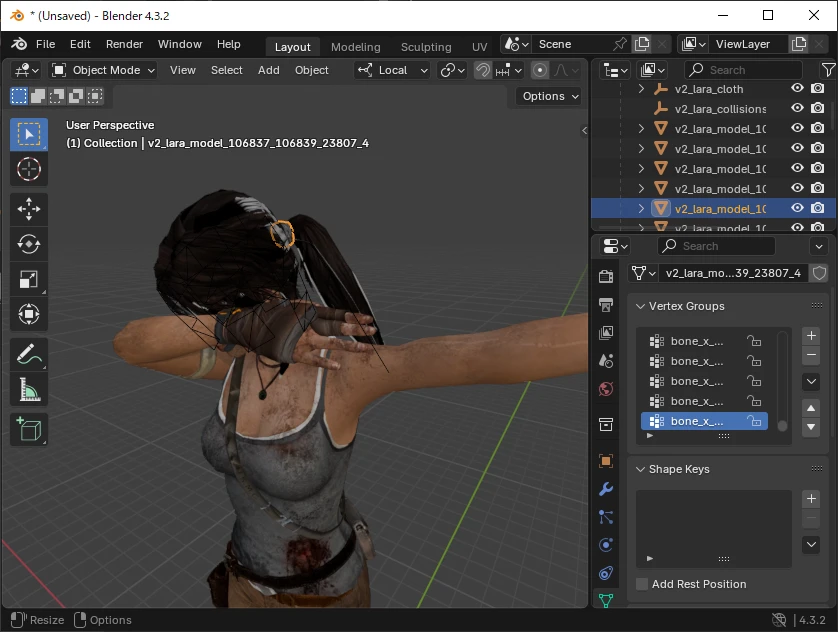Screen dimensions: 838x632
Task: Open the Physics properties tab
Action: click(606, 545)
